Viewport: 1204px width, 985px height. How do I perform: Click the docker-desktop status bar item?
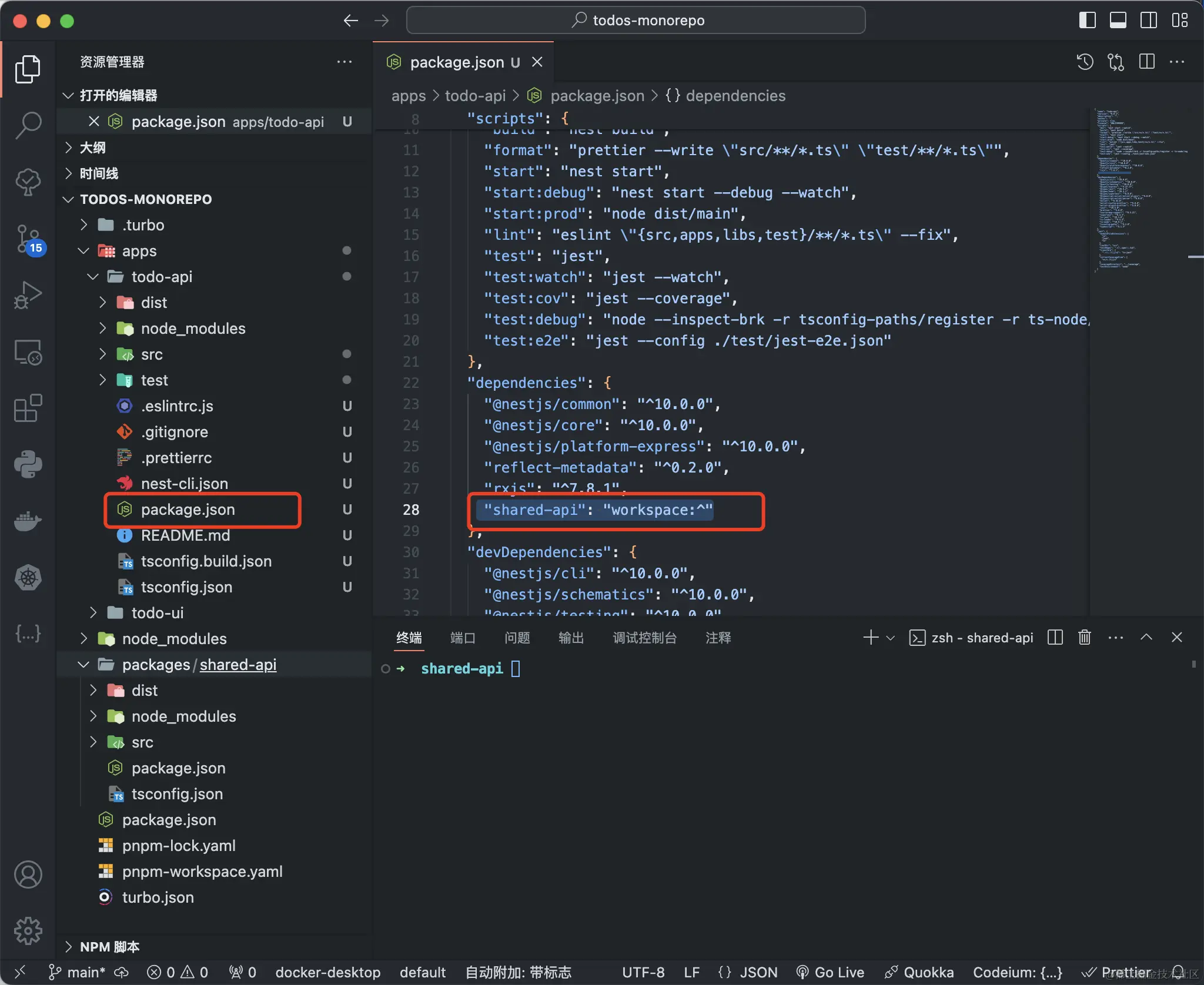[x=328, y=973]
